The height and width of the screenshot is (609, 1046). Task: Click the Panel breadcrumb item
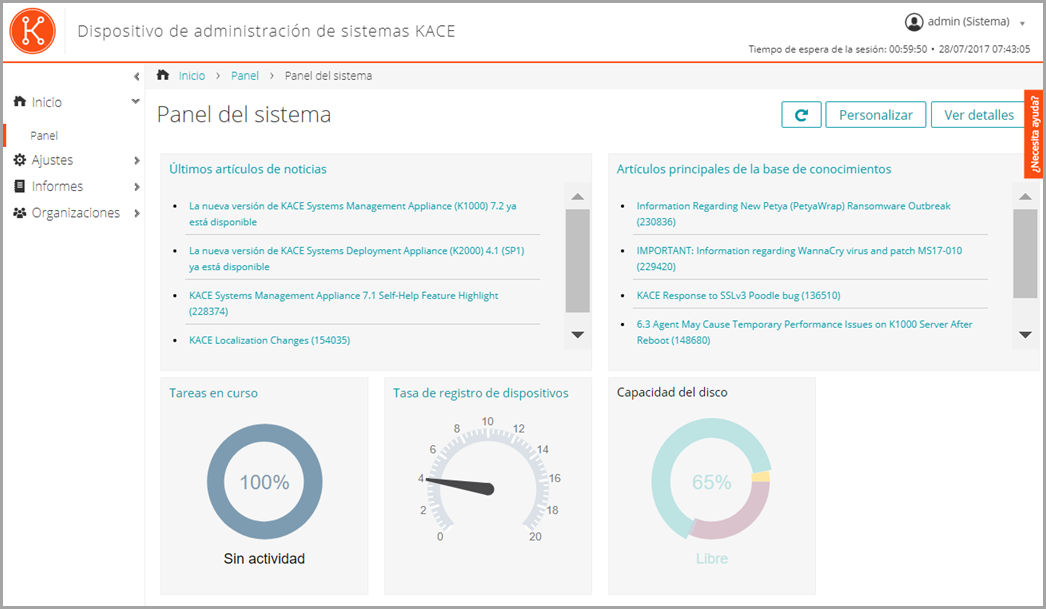click(244, 74)
